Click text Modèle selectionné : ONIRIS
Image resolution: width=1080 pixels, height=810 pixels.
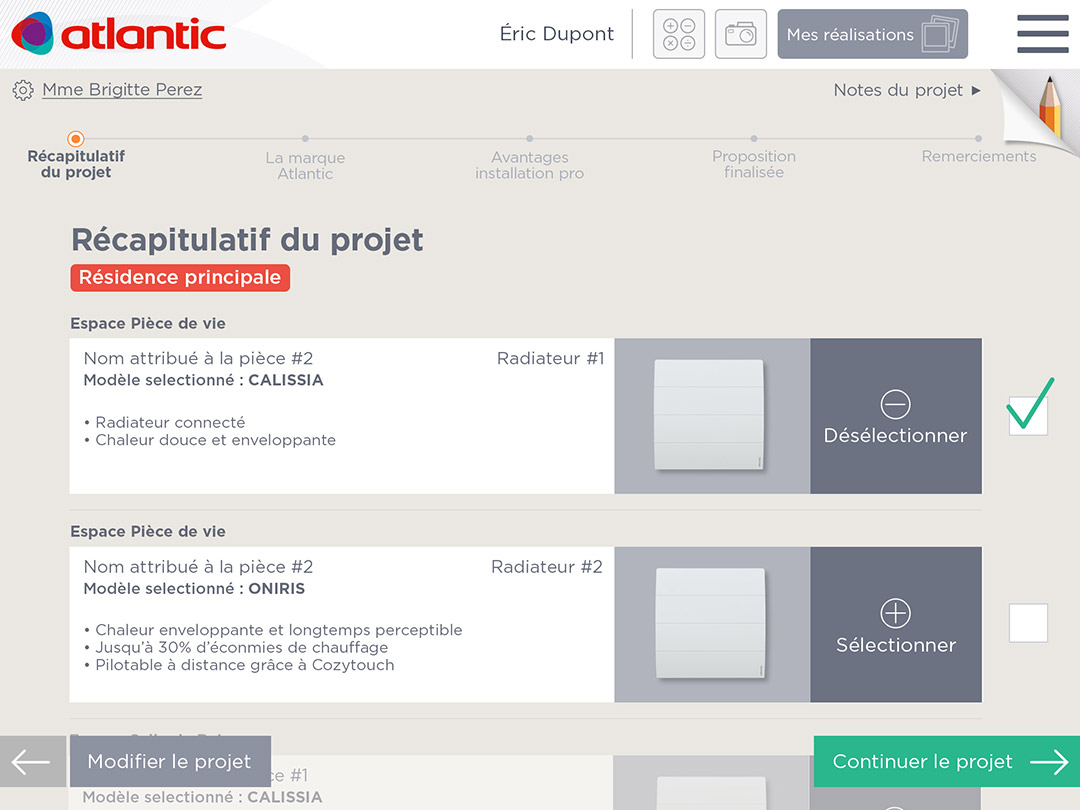pyautogui.click(x=194, y=589)
